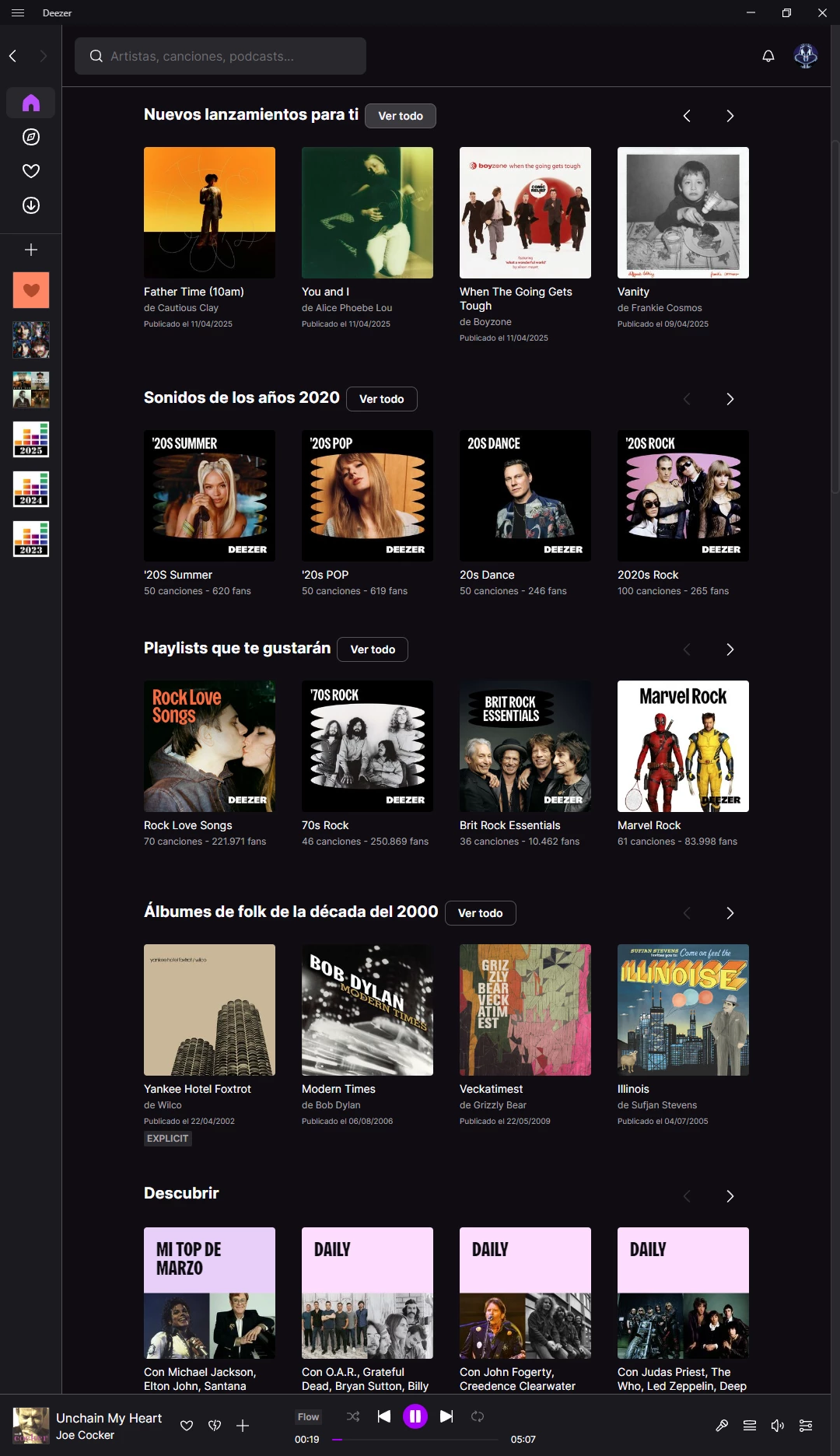Open the 2025 playlist in sidebar
This screenshot has height=1456, width=840.
coord(31,439)
